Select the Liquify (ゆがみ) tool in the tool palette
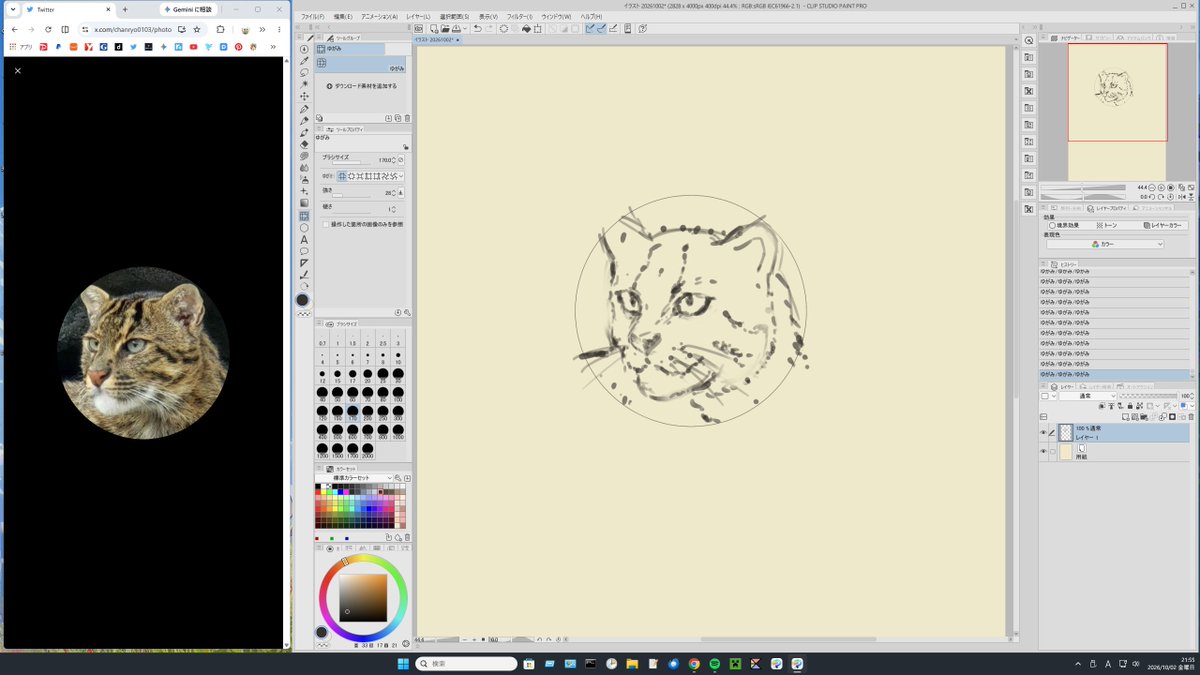The width and height of the screenshot is (1200, 675). (x=304, y=216)
